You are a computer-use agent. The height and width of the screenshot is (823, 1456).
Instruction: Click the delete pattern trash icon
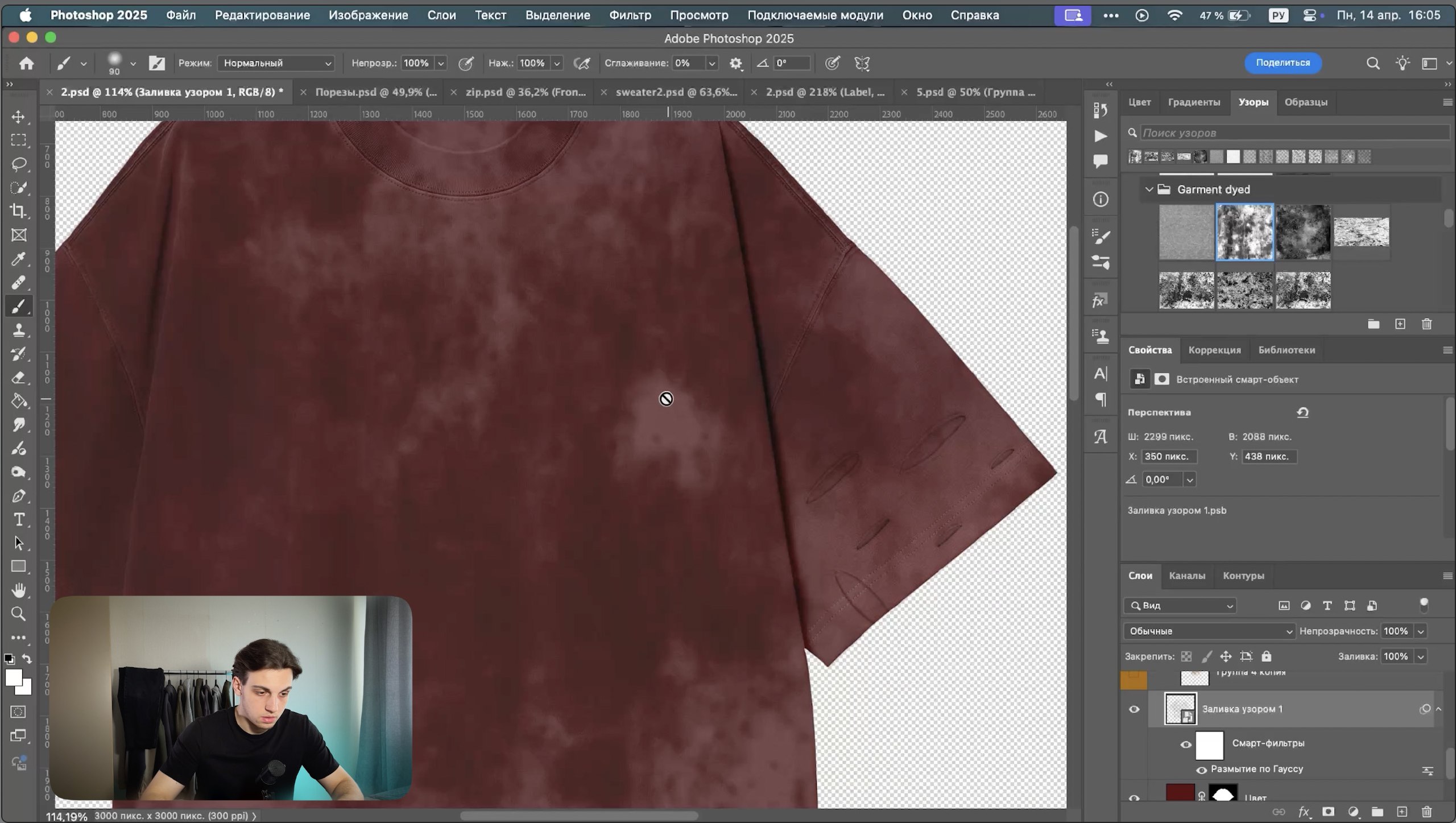click(1426, 324)
